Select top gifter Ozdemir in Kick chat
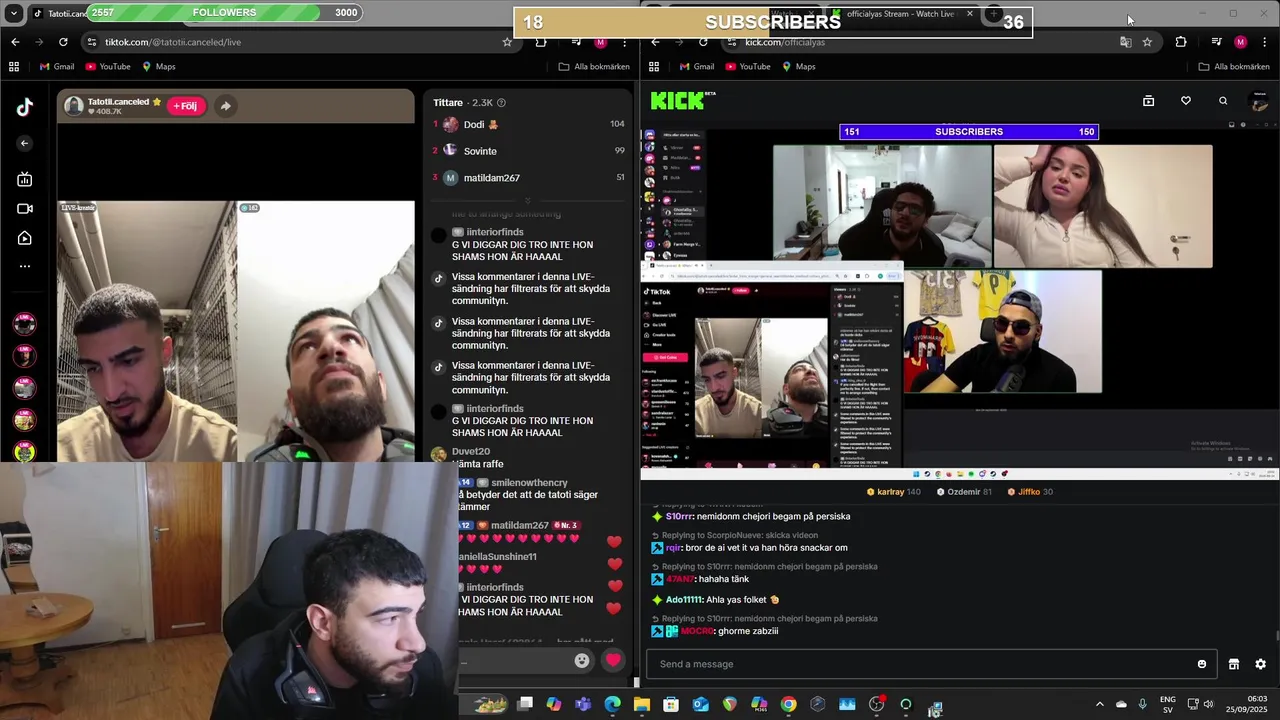The image size is (1280, 720). 964,492
